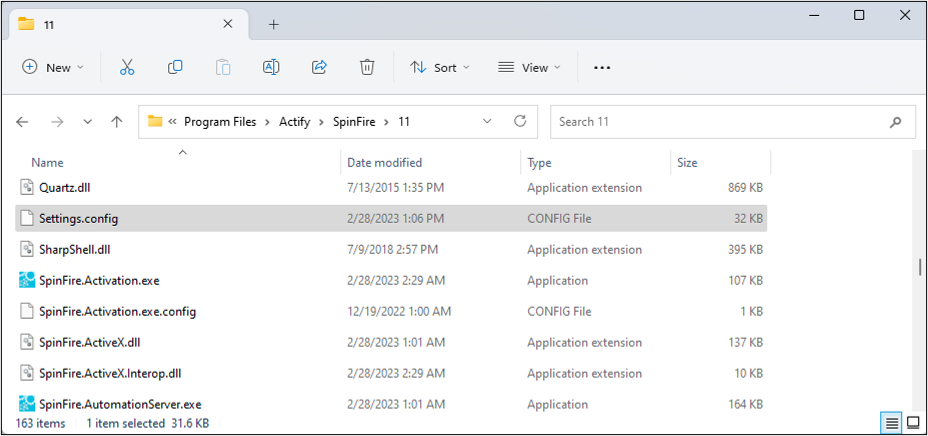Click the SharpShell.dll file icon

point(27,250)
